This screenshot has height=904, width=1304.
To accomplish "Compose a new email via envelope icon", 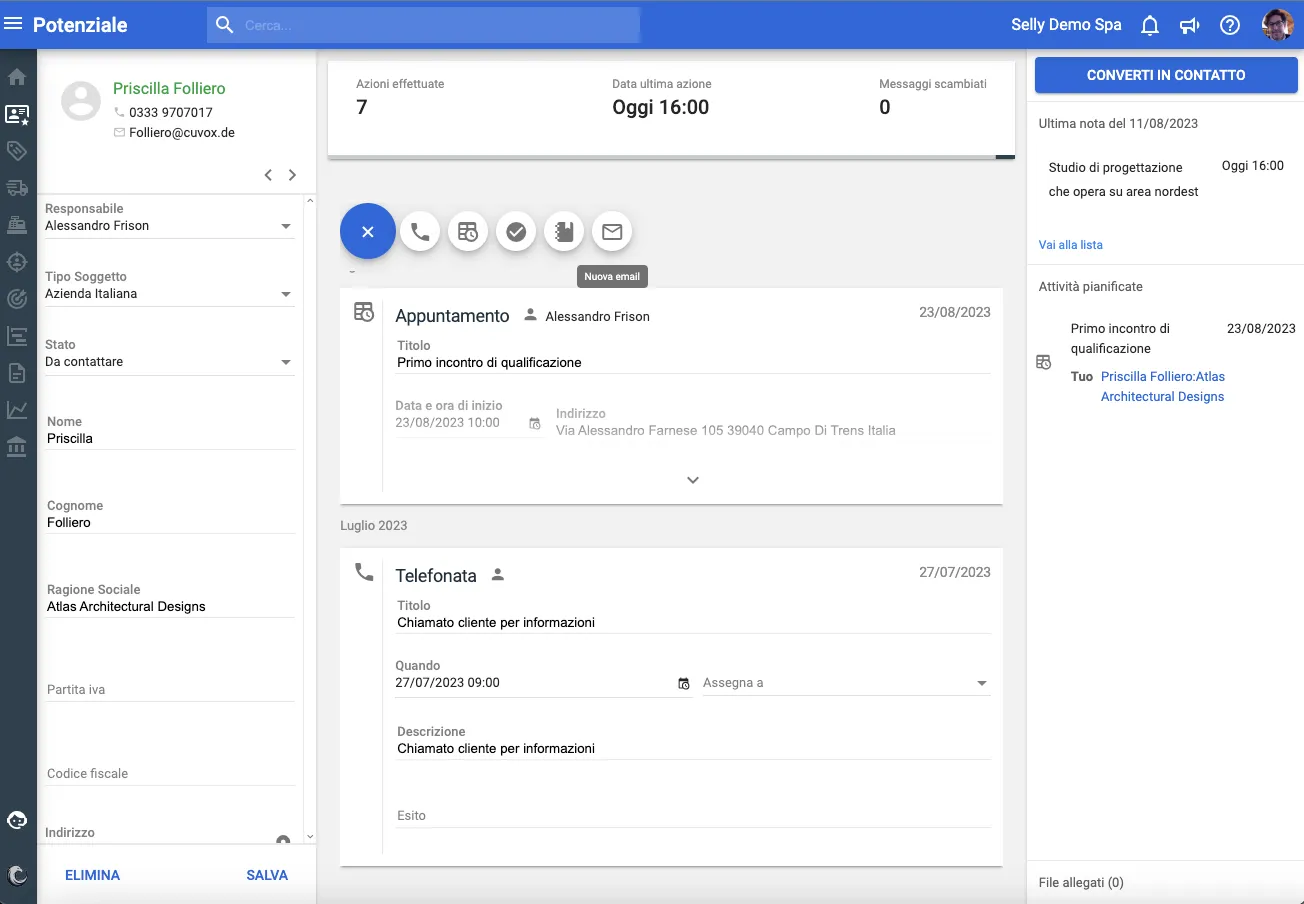I will 611,231.
